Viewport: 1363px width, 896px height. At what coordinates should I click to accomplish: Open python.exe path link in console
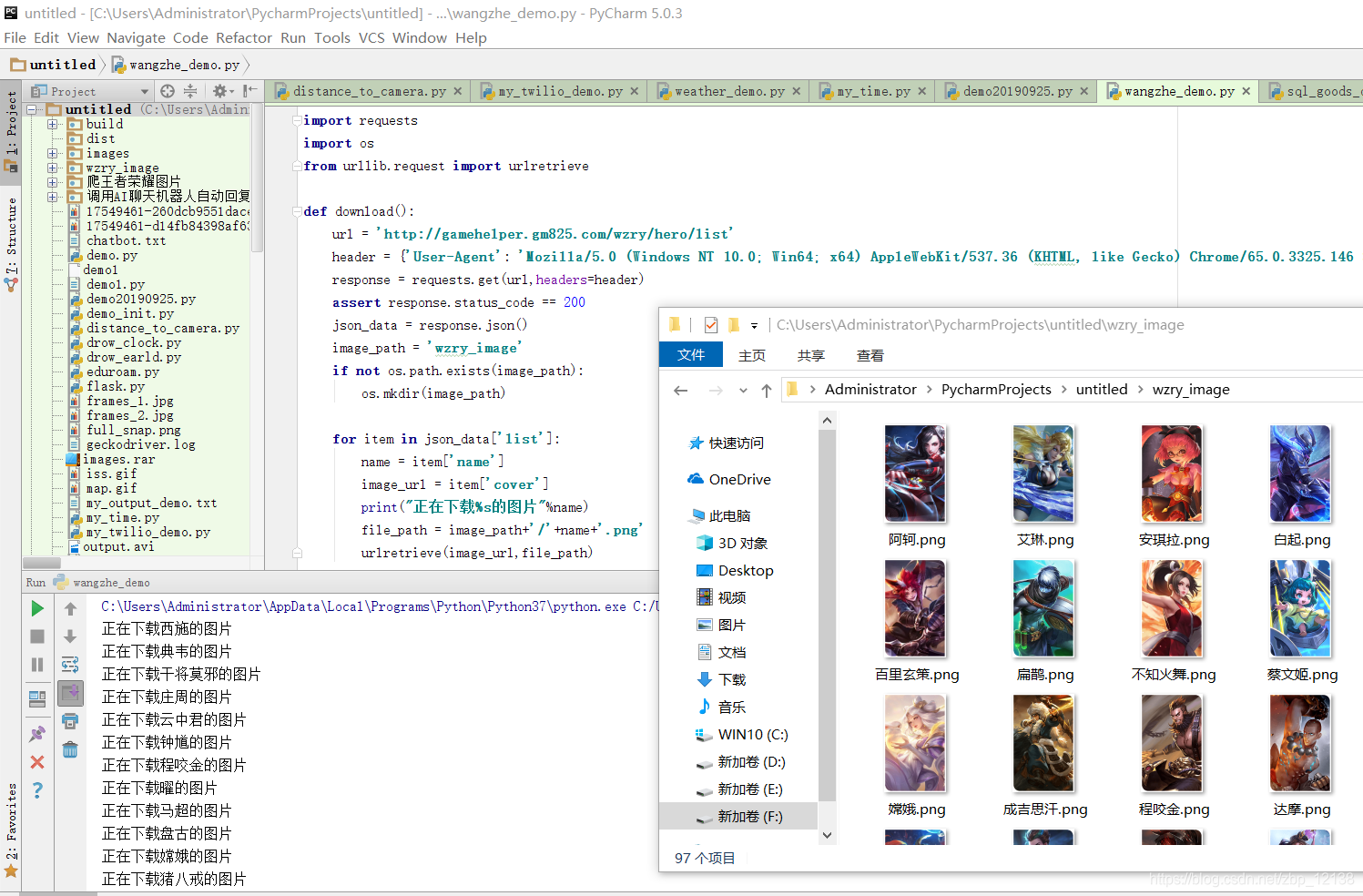[364, 606]
